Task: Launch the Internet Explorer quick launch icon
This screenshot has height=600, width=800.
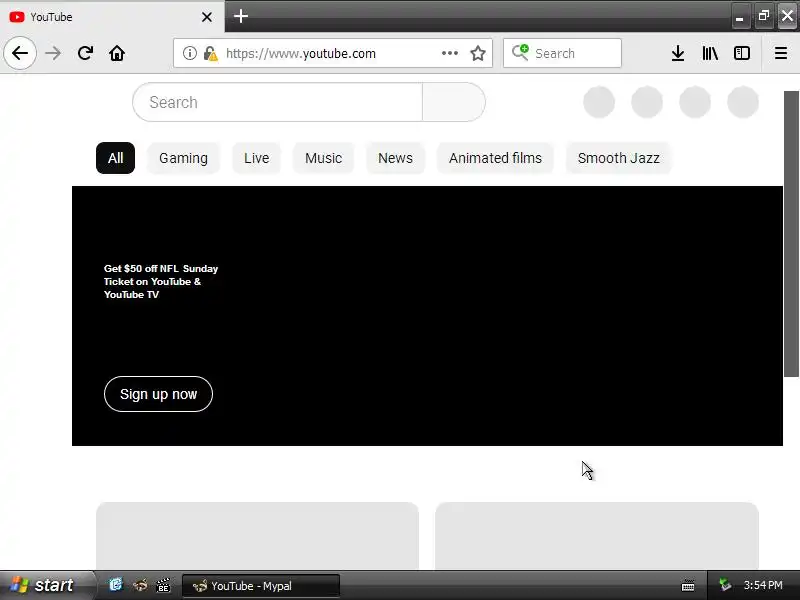Action: point(116,585)
